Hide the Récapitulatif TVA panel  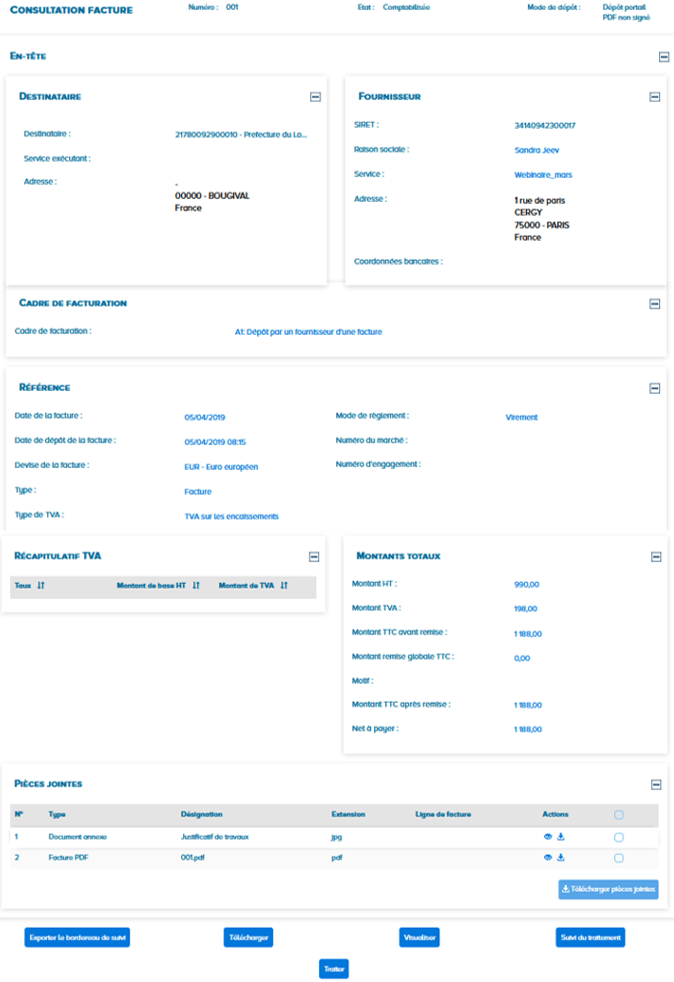314,557
